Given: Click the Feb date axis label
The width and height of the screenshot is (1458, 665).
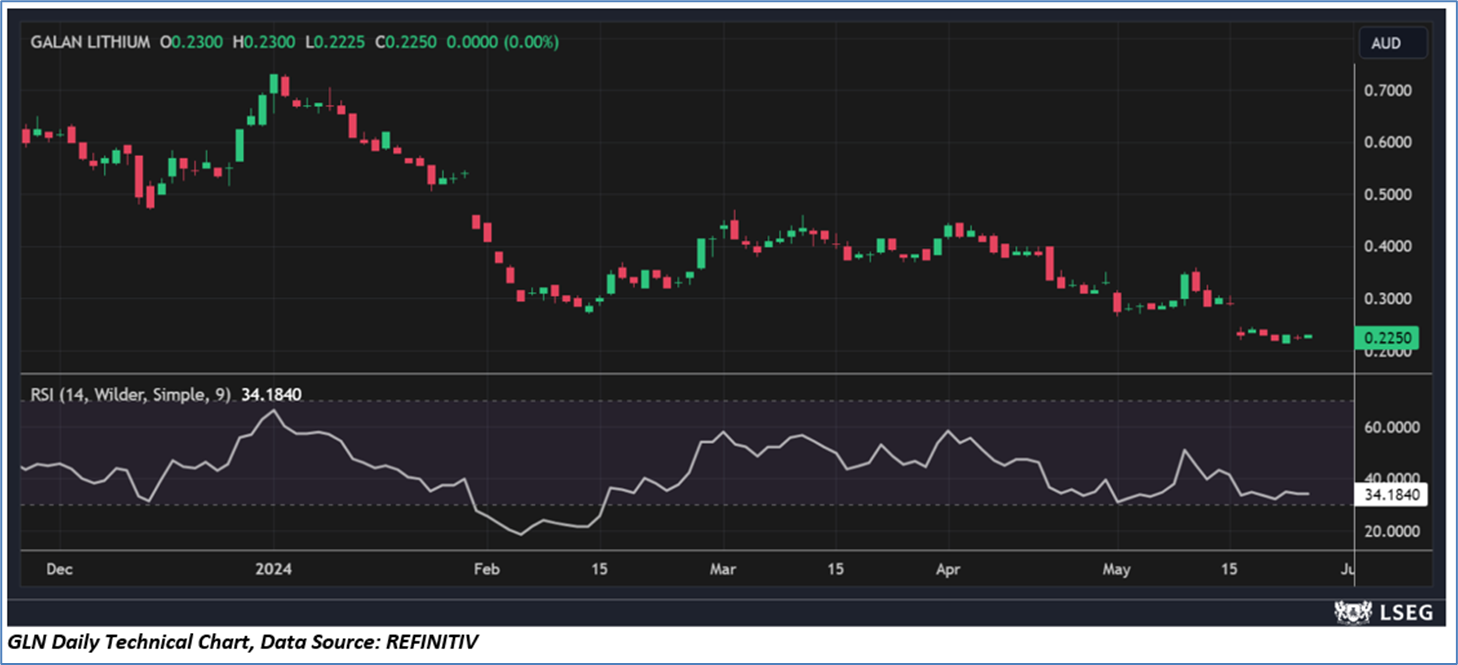Looking at the screenshot, I should (x=485, y=569).
